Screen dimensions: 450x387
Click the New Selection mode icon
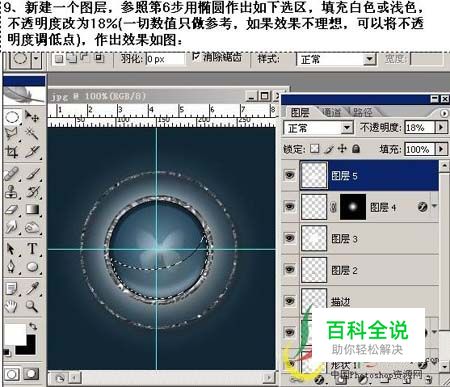click(x=59, y=59)
